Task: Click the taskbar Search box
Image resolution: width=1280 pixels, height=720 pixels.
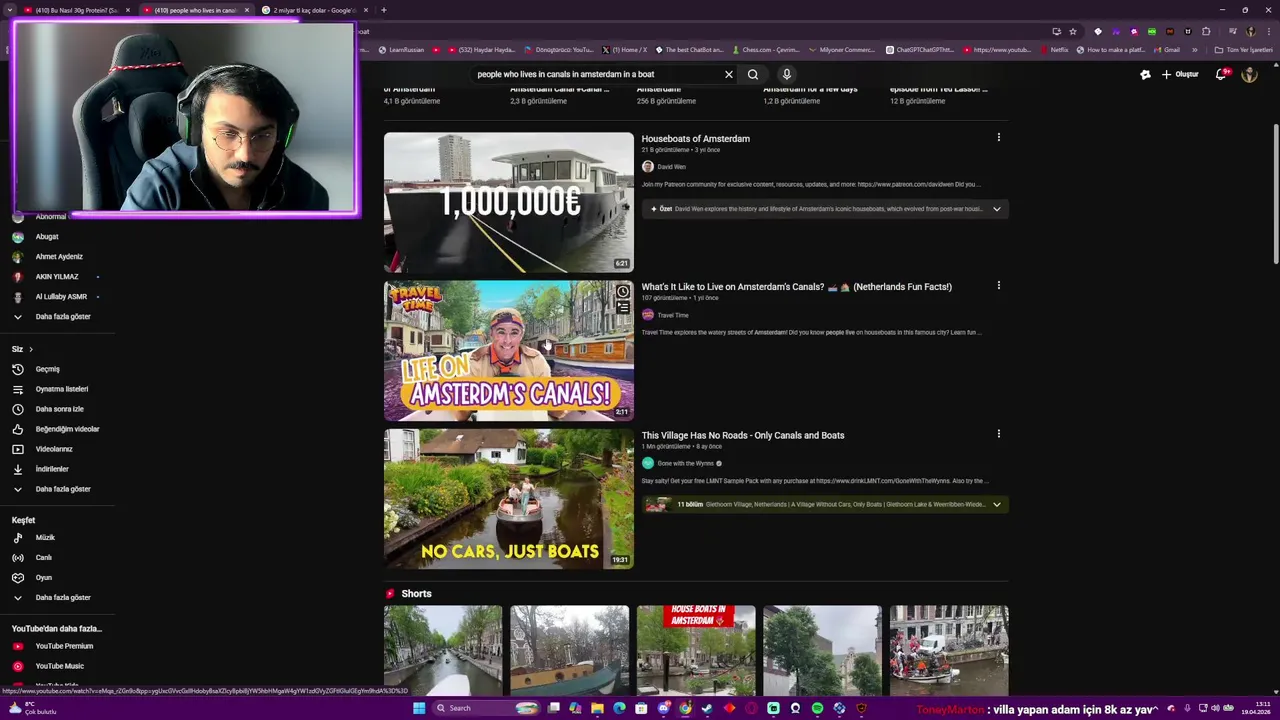Action: coord(487,708)
